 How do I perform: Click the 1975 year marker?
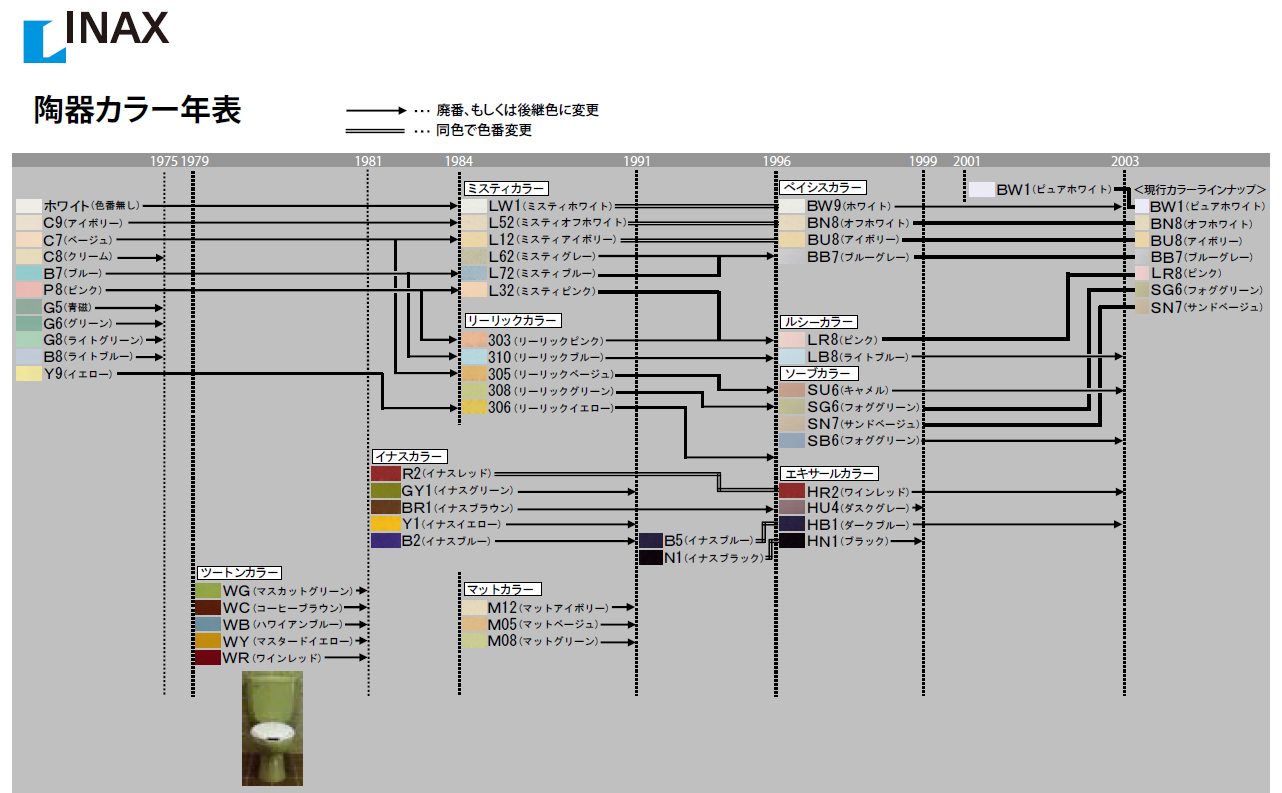[164, 161]
